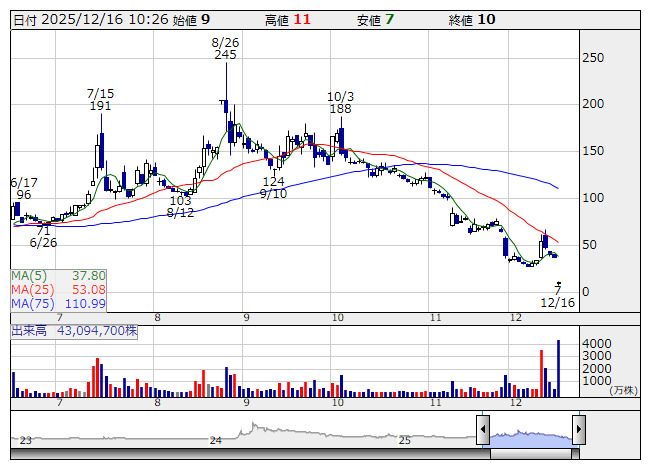Click year 23 in the overview timeline
653x470 pixels.
tap(26, 440)
